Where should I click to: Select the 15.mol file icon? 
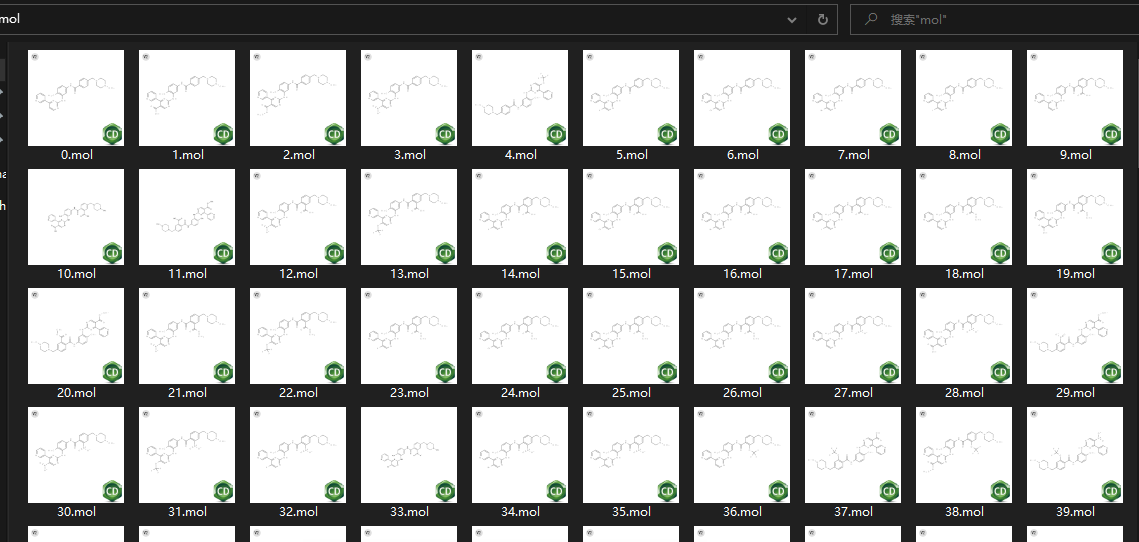[x=631, y=217]
